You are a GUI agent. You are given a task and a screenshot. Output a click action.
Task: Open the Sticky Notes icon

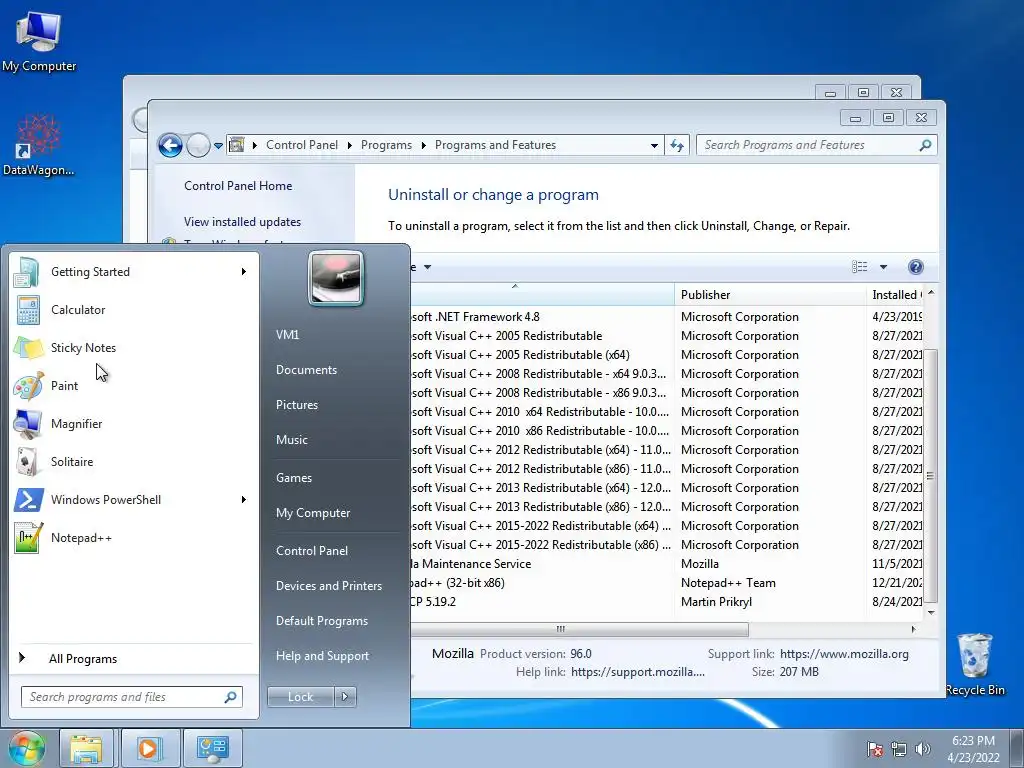28,347
